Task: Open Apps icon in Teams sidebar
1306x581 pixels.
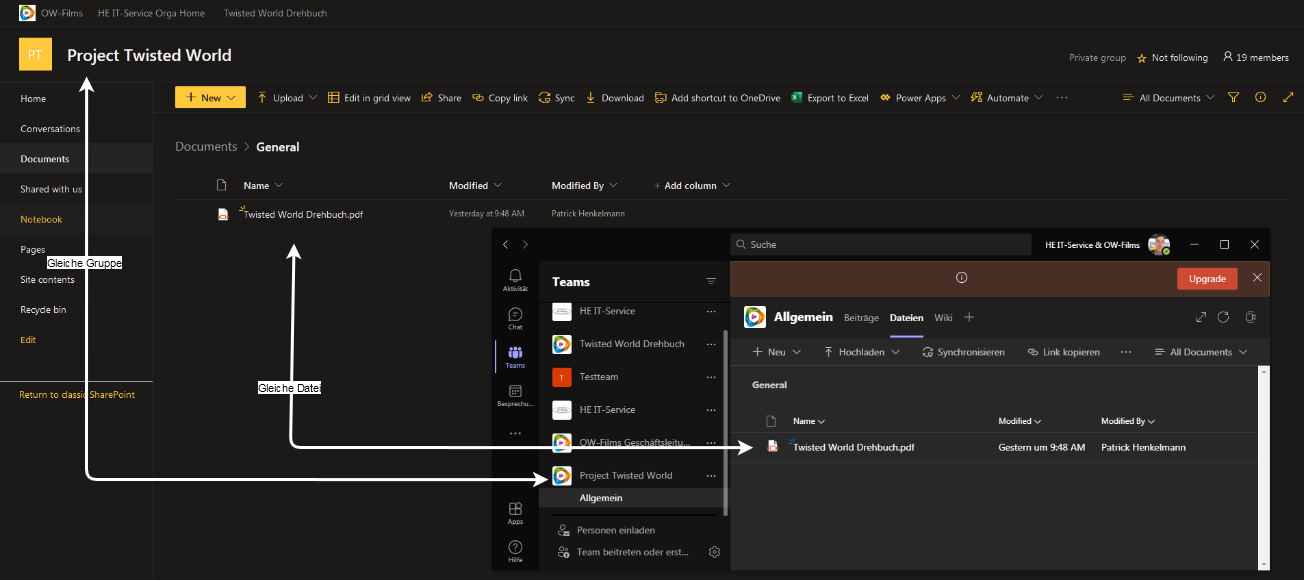Action: coord(515,509)
